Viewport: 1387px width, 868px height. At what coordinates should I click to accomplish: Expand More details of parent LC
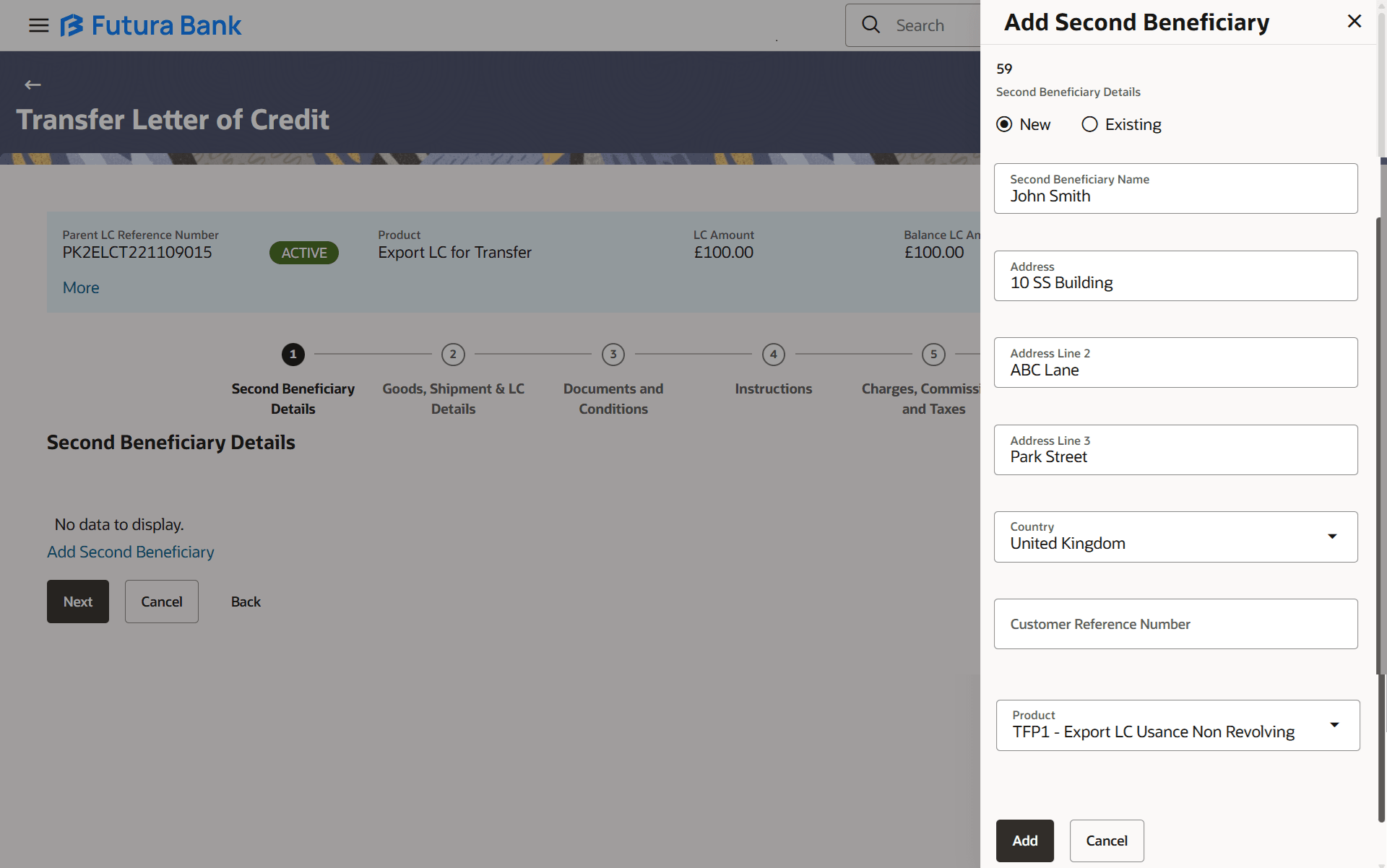(x=81, y=287)
